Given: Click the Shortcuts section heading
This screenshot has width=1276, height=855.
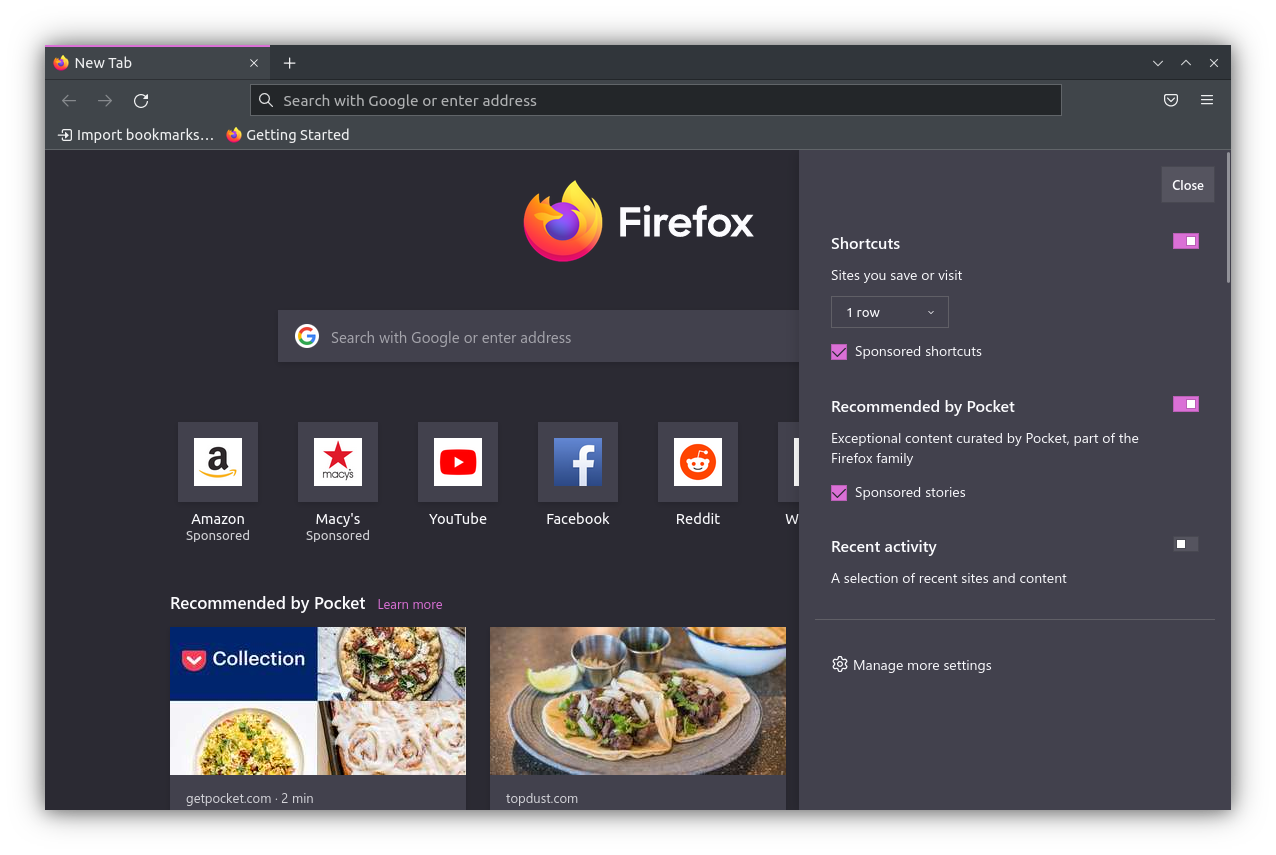Looking at the screenshot, I should click(x=865, y=243).
